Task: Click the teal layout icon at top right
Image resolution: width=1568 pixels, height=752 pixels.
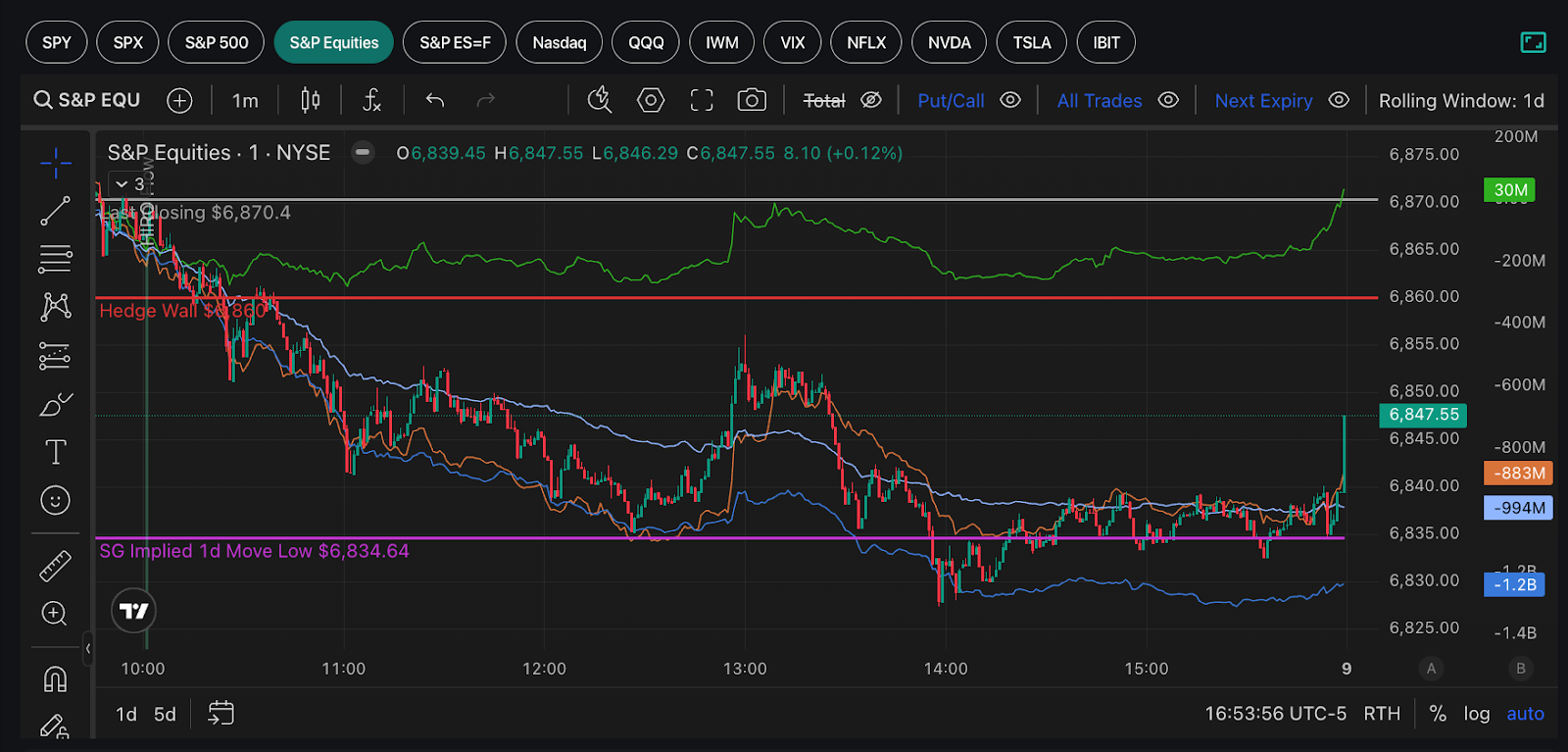Action: pyautogui.click(x=1533, y=42)
